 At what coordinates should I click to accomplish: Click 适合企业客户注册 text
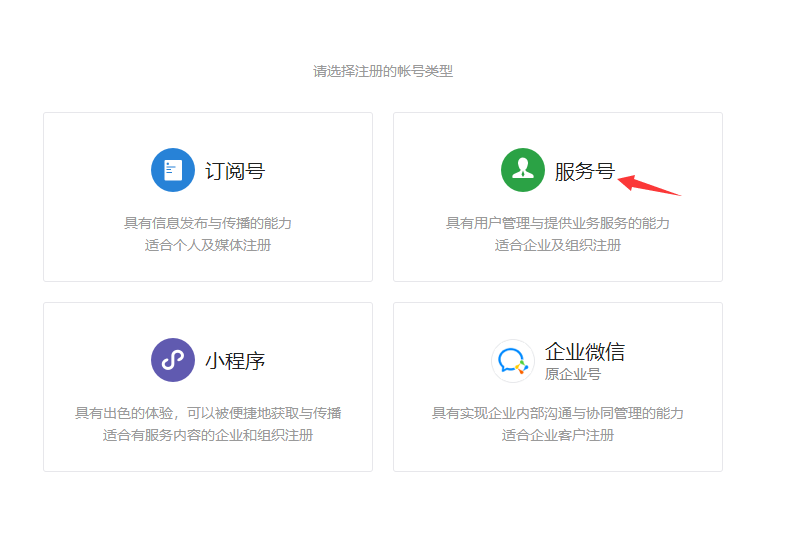pos(558,435)
